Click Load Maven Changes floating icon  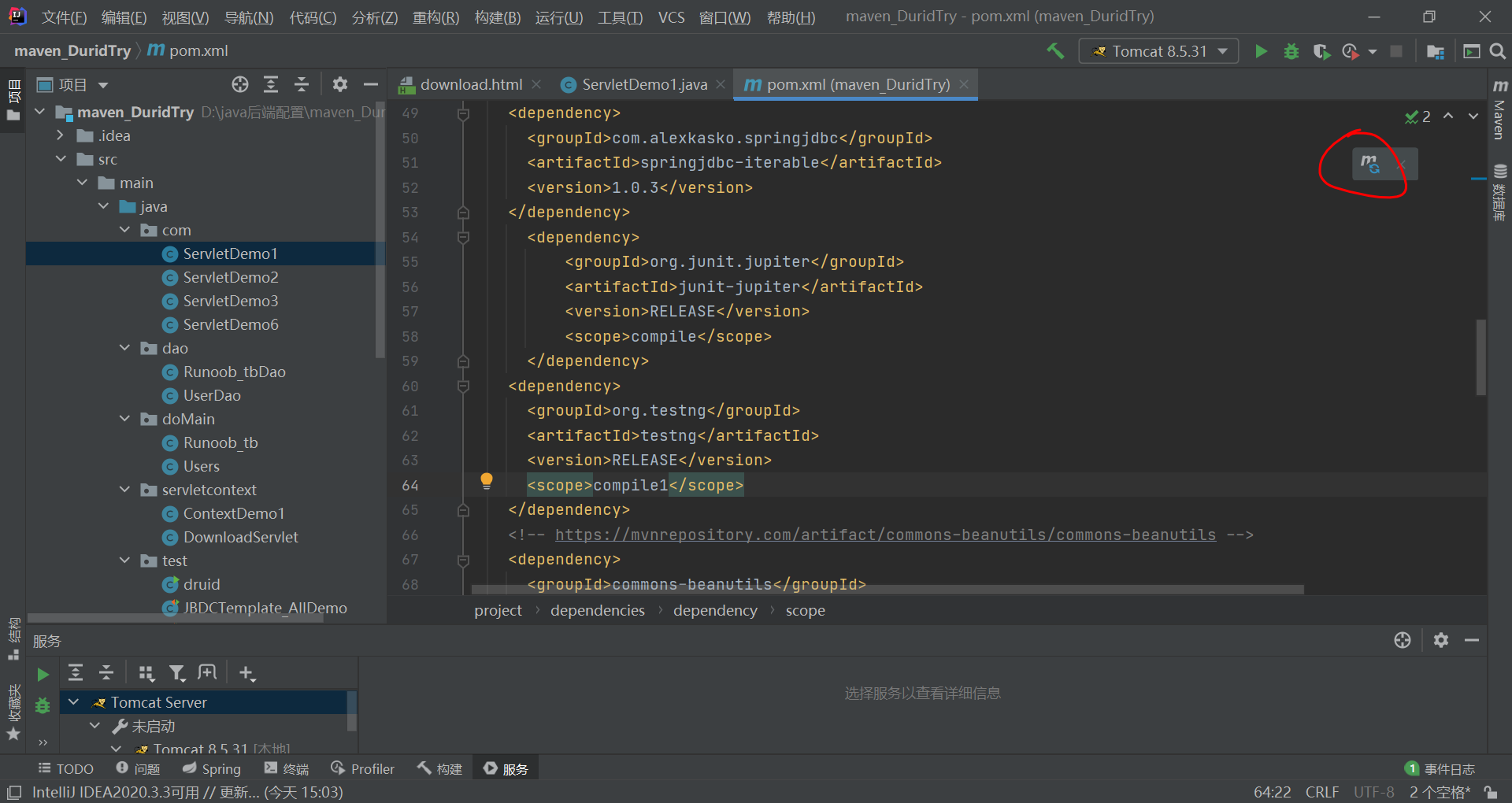coord(1370,164)
